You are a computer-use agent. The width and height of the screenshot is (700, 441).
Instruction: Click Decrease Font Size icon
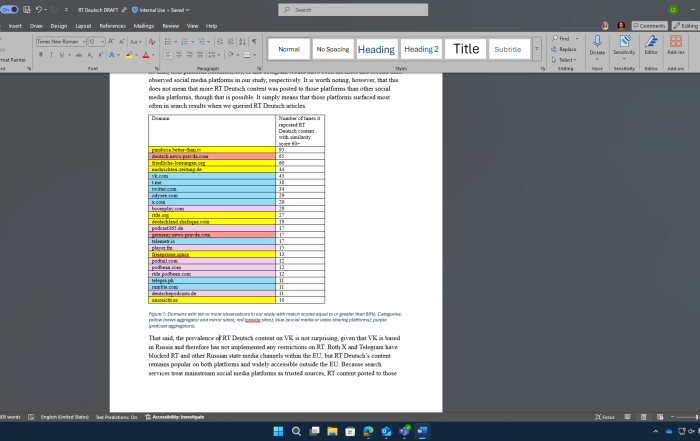tap(122, 42)
